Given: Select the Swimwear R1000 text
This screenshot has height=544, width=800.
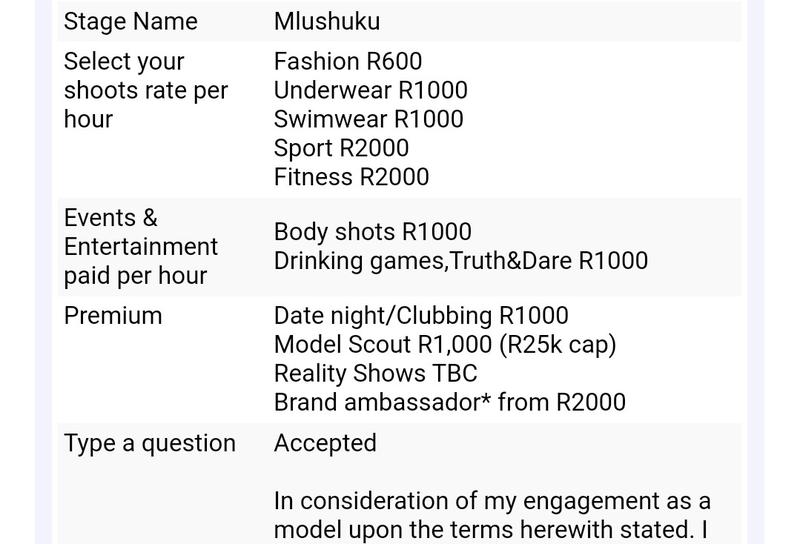Looking at the screenshot, I should coord(369,119).
